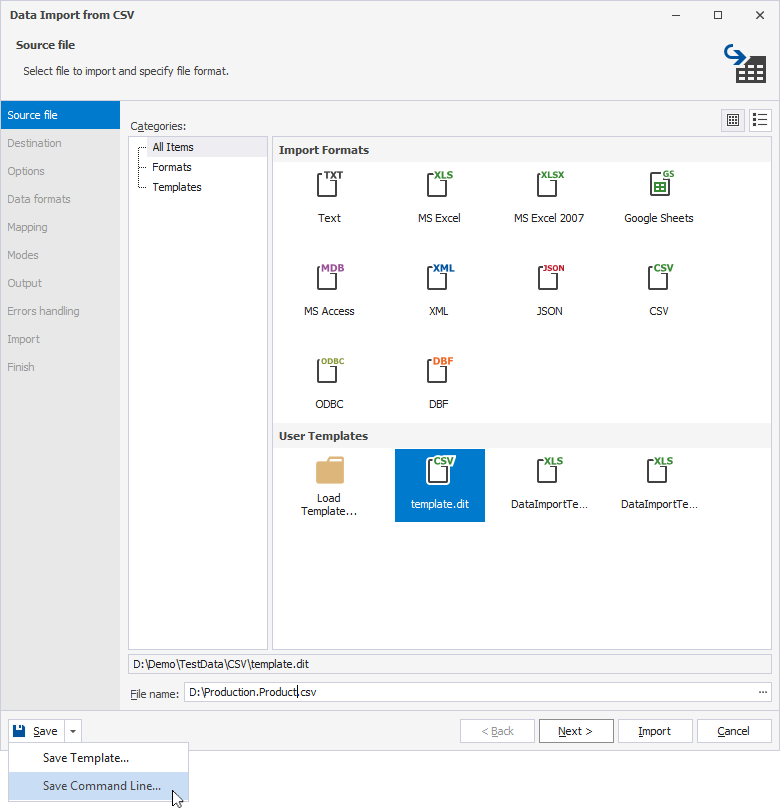Open the Source file wizard page
Viewport: 780px width, 808px height.
coord(60,115)
